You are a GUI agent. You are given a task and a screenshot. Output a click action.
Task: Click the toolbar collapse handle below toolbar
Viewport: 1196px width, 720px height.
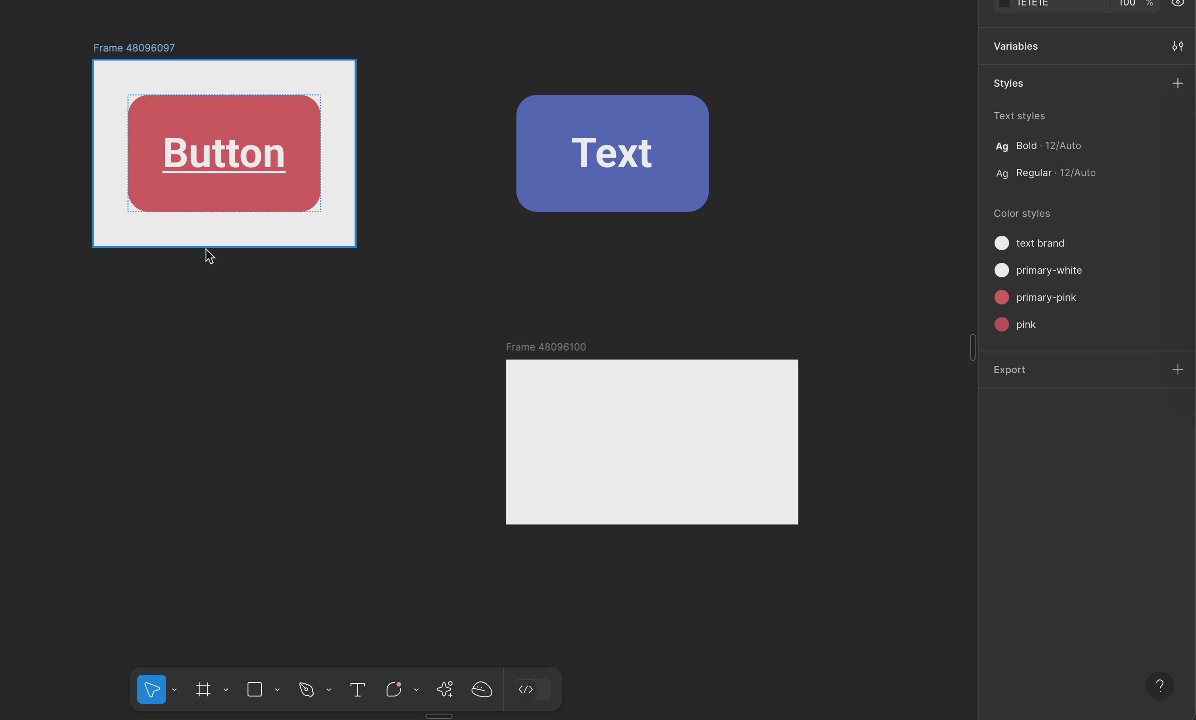click(439, 716)
